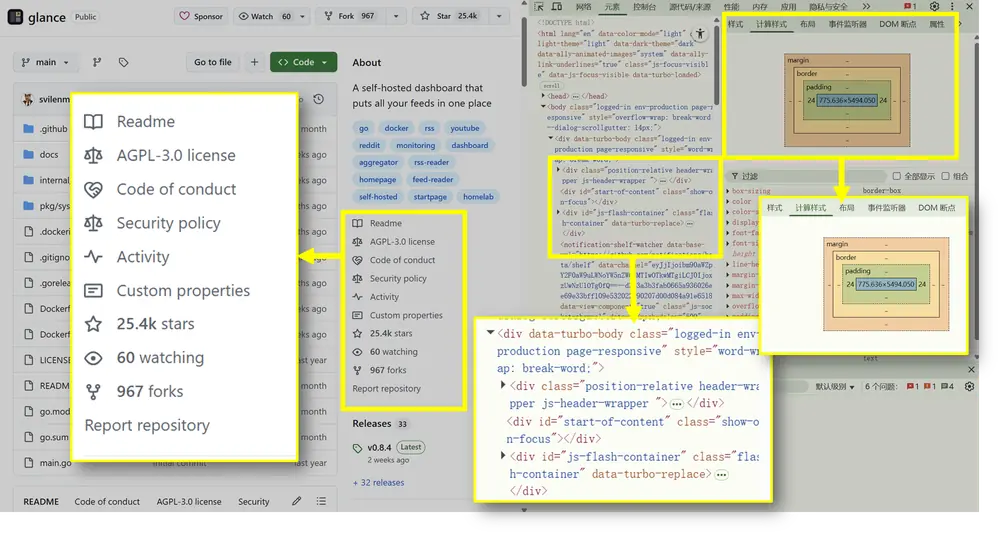Click the Watch eye button
Viewport: 1000px width, 534px height.
264,16
